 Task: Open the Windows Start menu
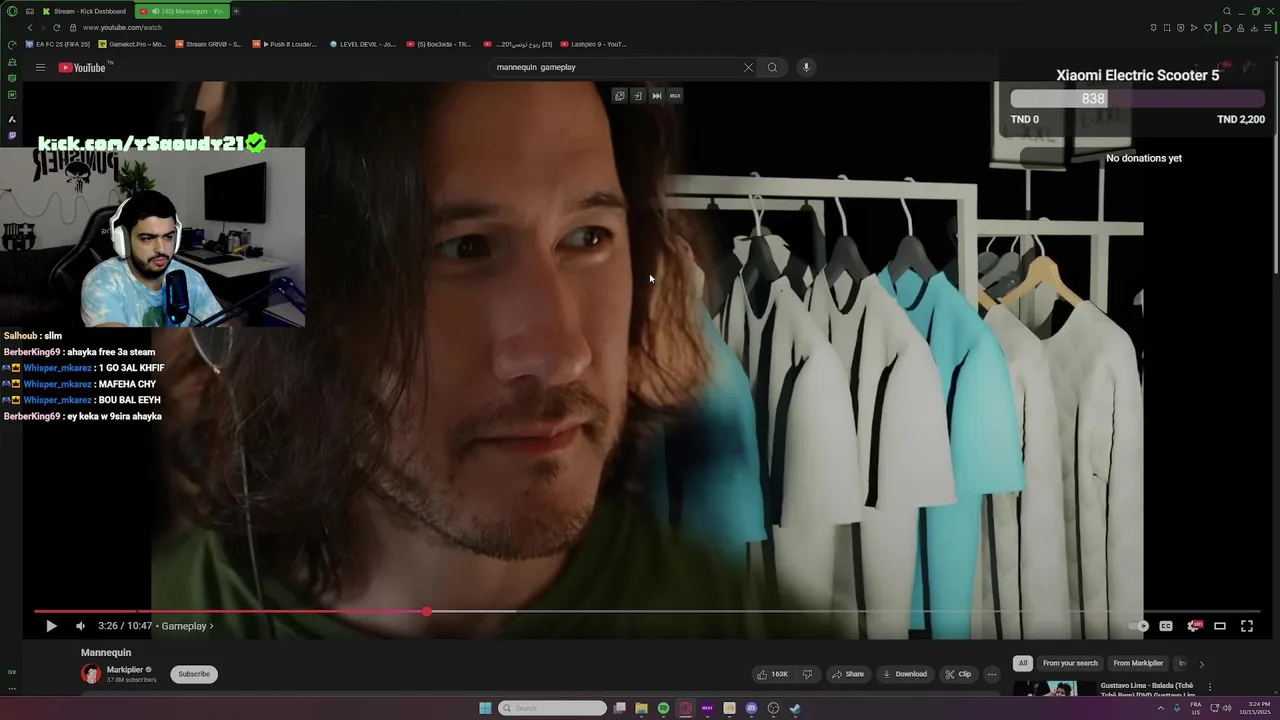[x=485, y=708]
